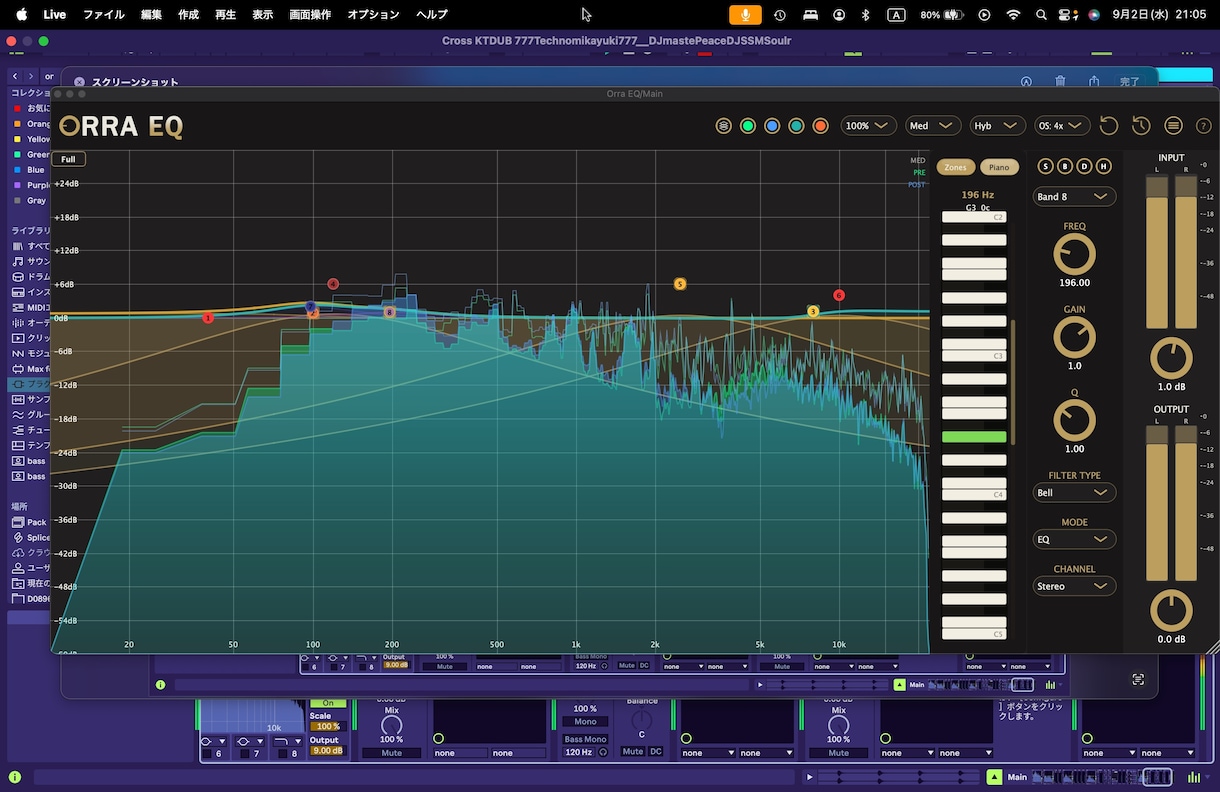Toggle the Bass Mono button in bottom device
Screen dimensions: 1220x792
pyautogui.click(x=585, y=739)
